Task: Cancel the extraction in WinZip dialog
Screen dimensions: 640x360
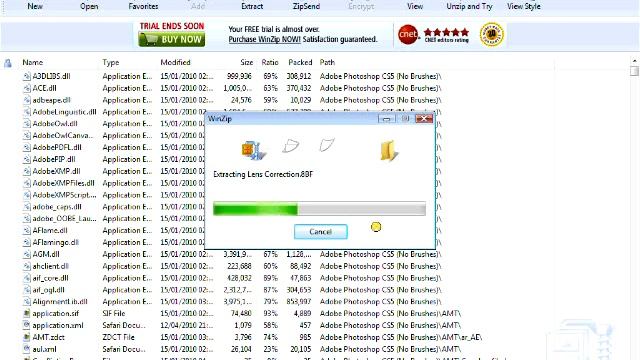Action: click(x=320, y=231)
